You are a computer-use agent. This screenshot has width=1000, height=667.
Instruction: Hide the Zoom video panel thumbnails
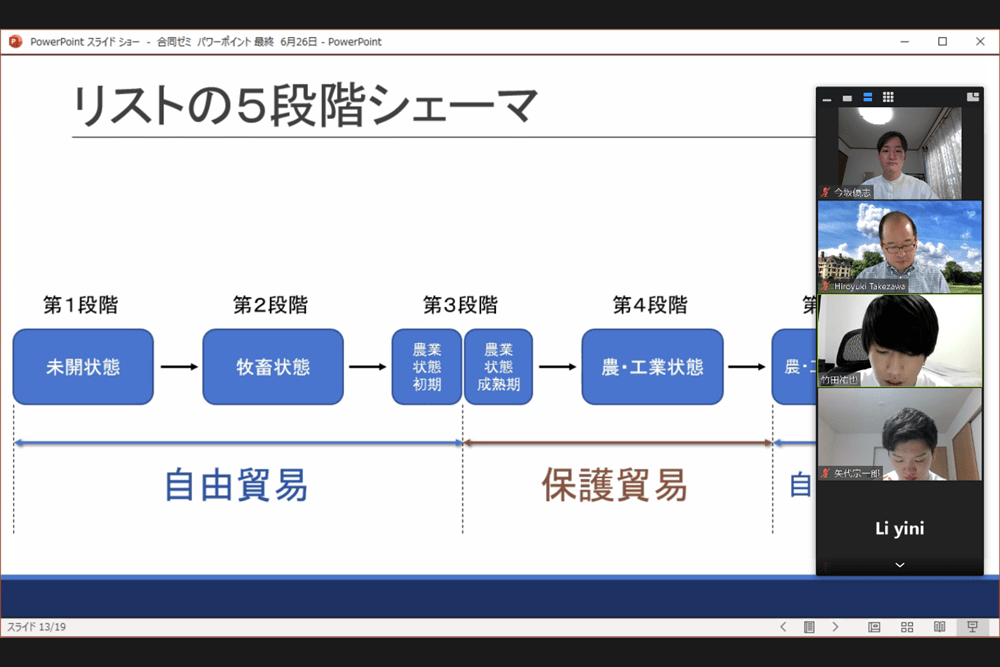(827, 98)
